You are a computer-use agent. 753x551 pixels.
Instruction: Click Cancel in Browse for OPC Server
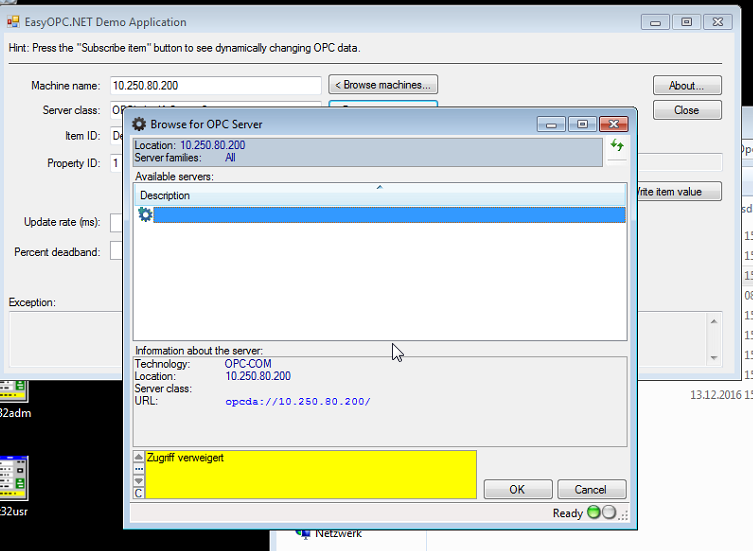tap(591, 489)
